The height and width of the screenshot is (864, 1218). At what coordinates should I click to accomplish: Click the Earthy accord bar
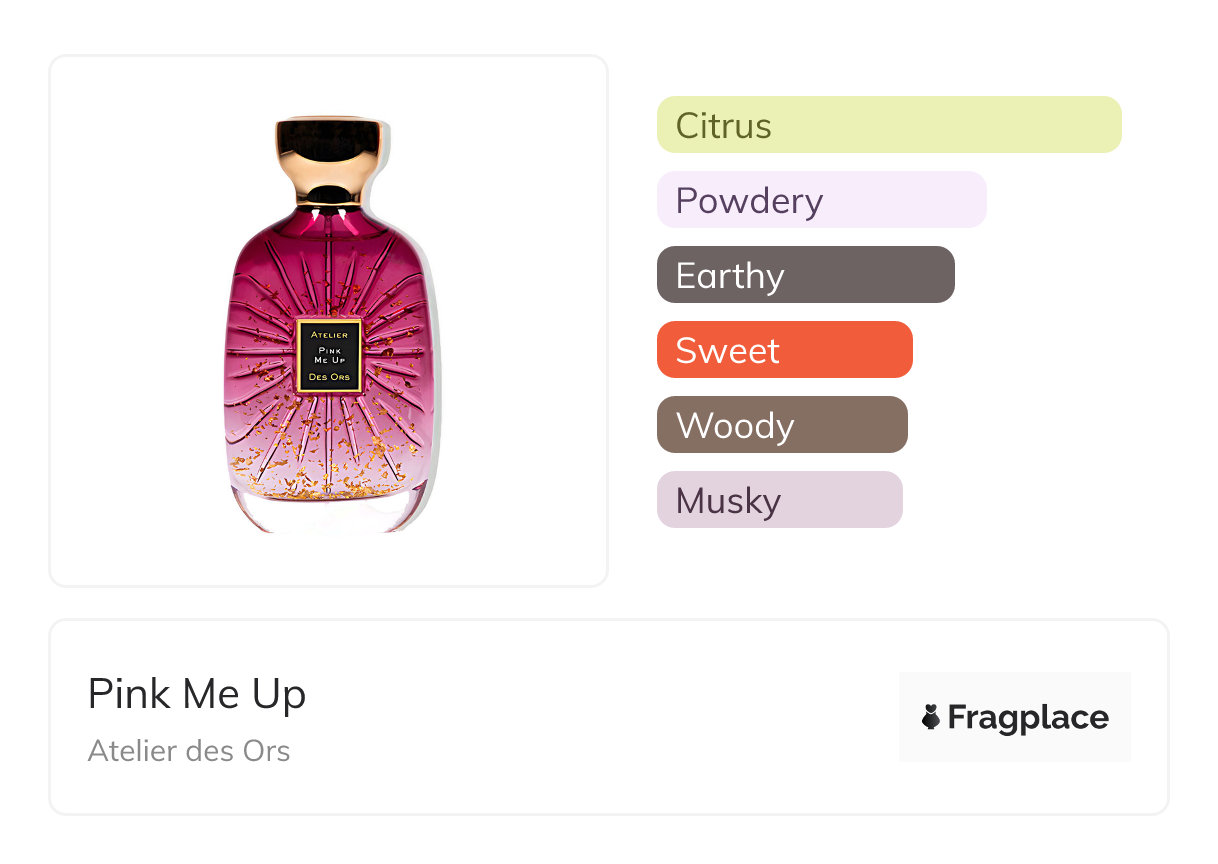(x=806, y=275)
